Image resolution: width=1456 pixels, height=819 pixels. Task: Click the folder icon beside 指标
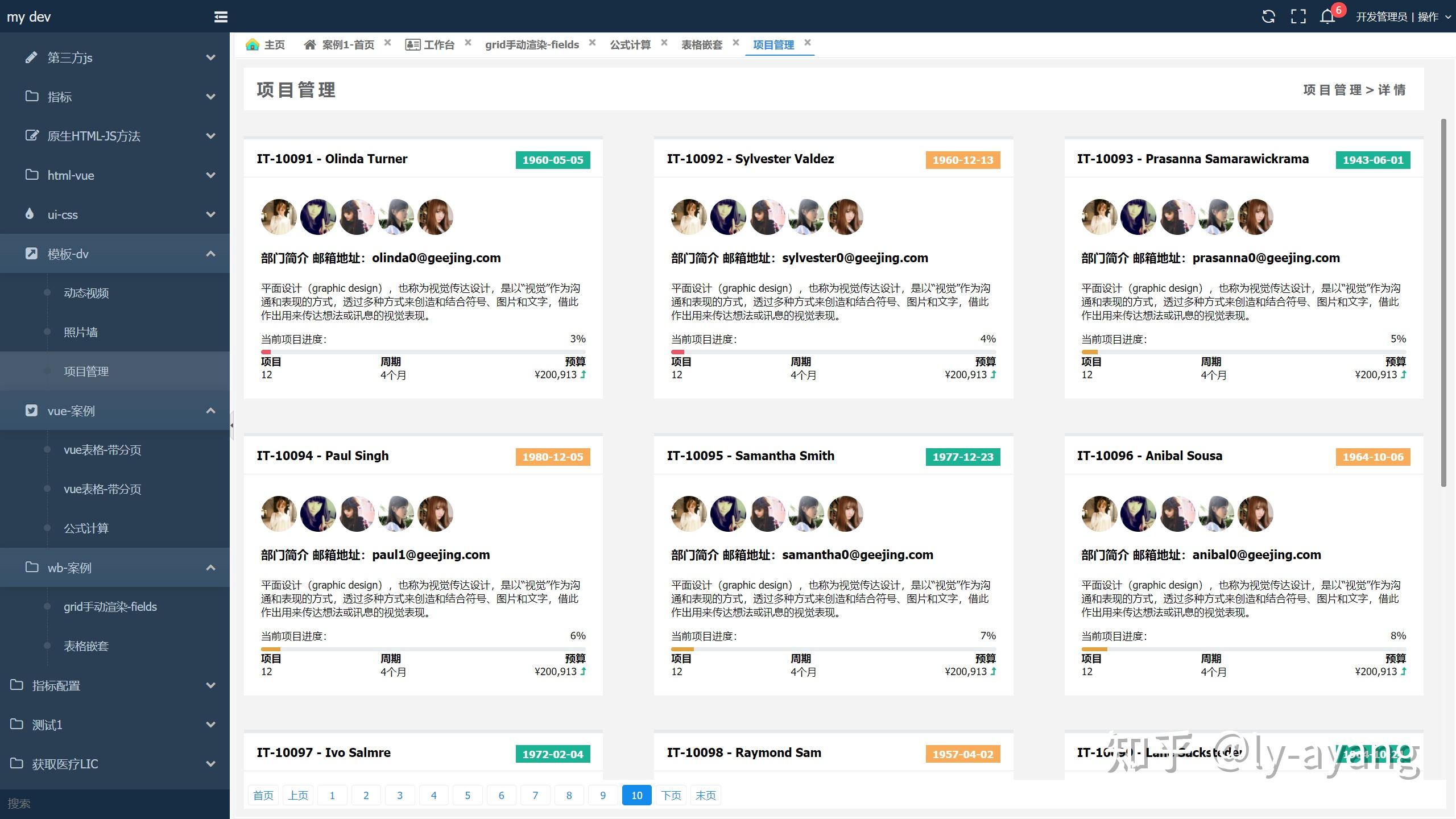click(x=32, y=97)
